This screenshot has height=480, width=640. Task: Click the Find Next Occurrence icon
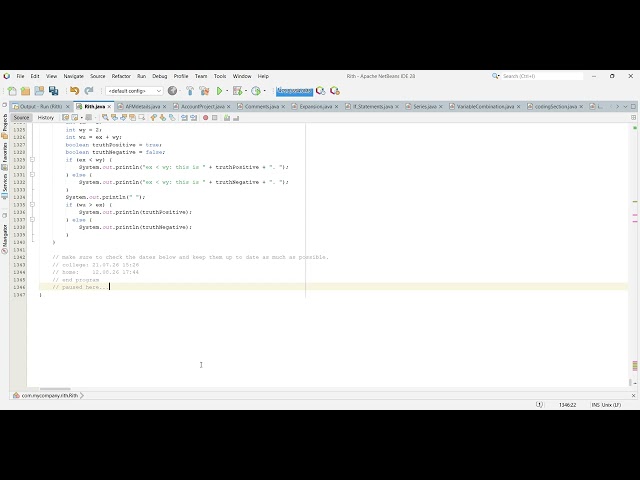pyautogui.click(x=123, y=118)
